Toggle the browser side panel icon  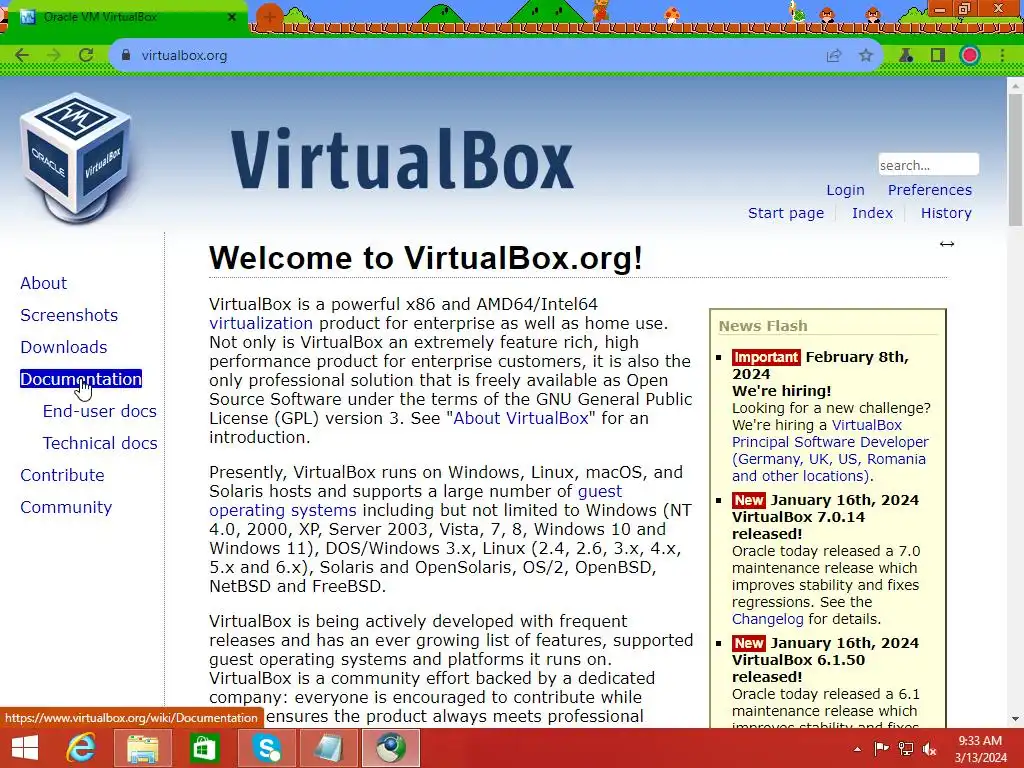click(938, 56)
